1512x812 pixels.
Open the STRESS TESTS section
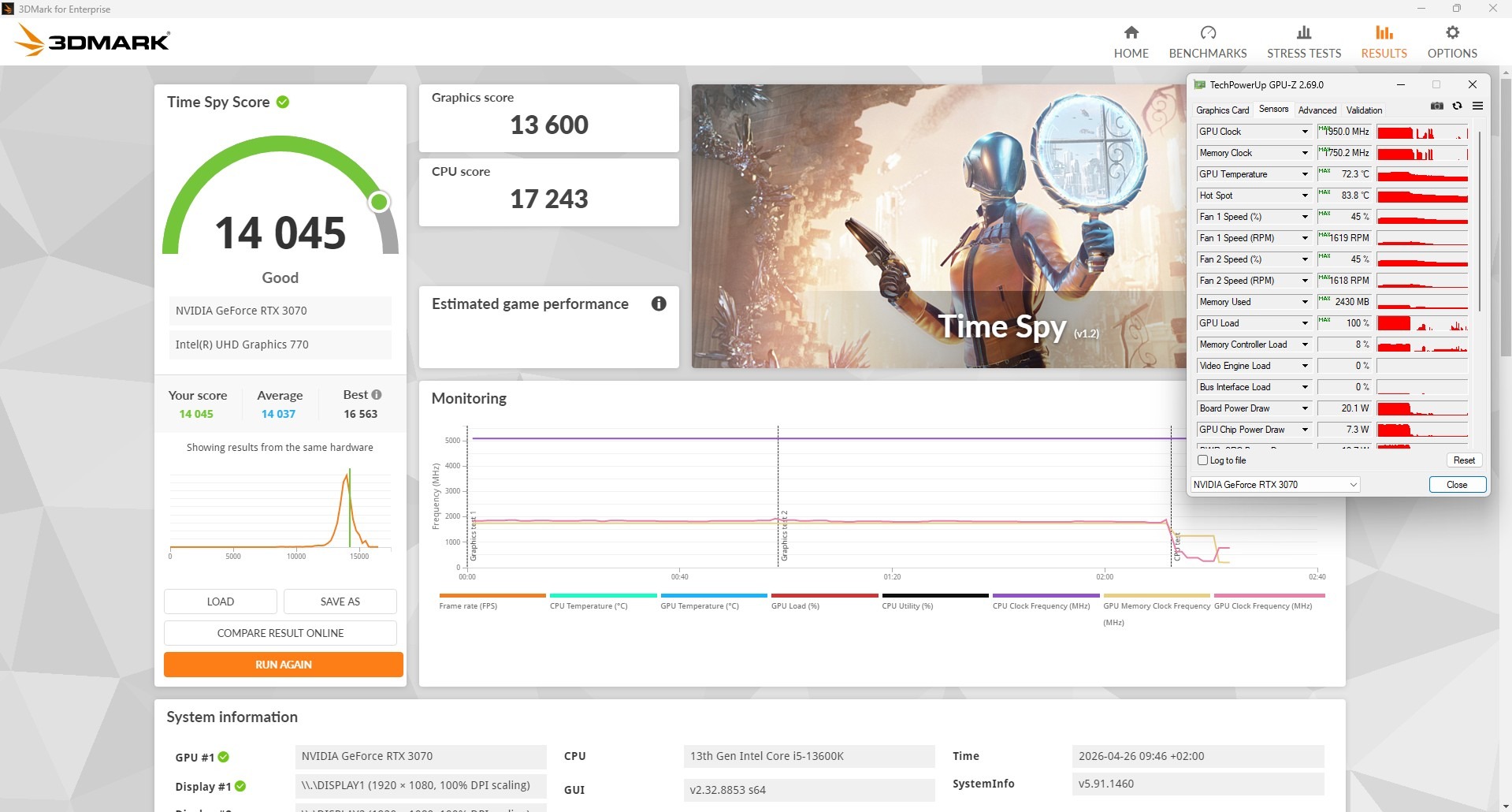(1304, 42)
